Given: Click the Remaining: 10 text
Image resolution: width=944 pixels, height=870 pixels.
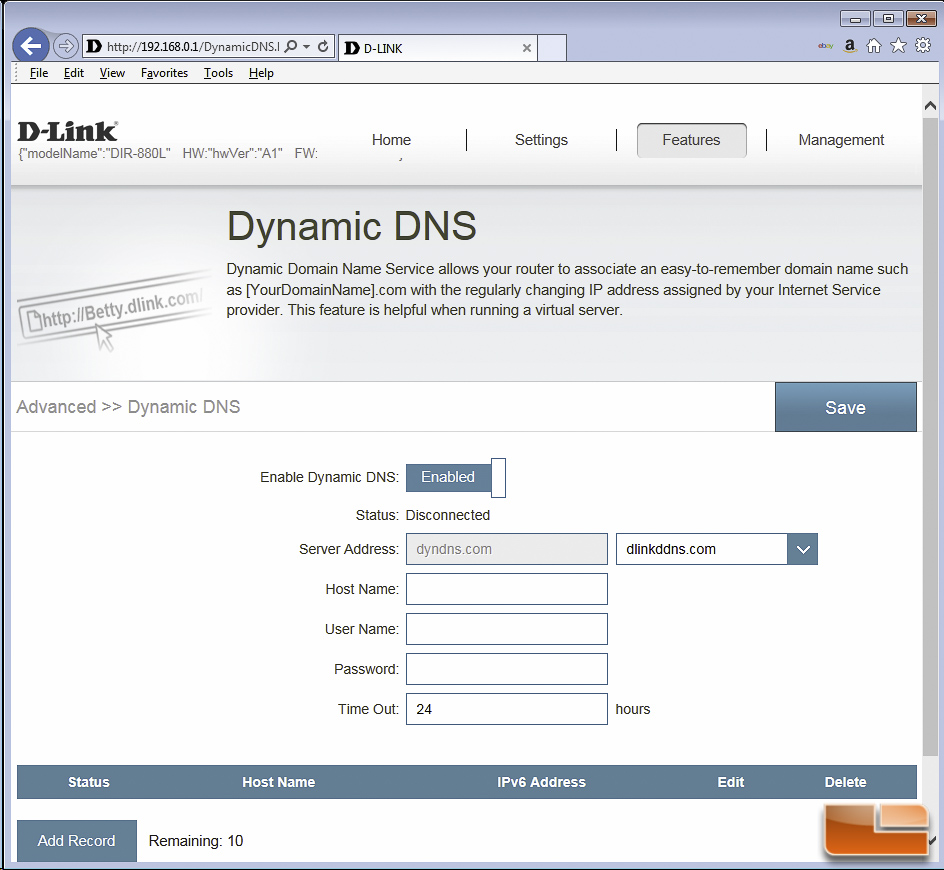Looking at the screenshot, I should coord(196,840).
